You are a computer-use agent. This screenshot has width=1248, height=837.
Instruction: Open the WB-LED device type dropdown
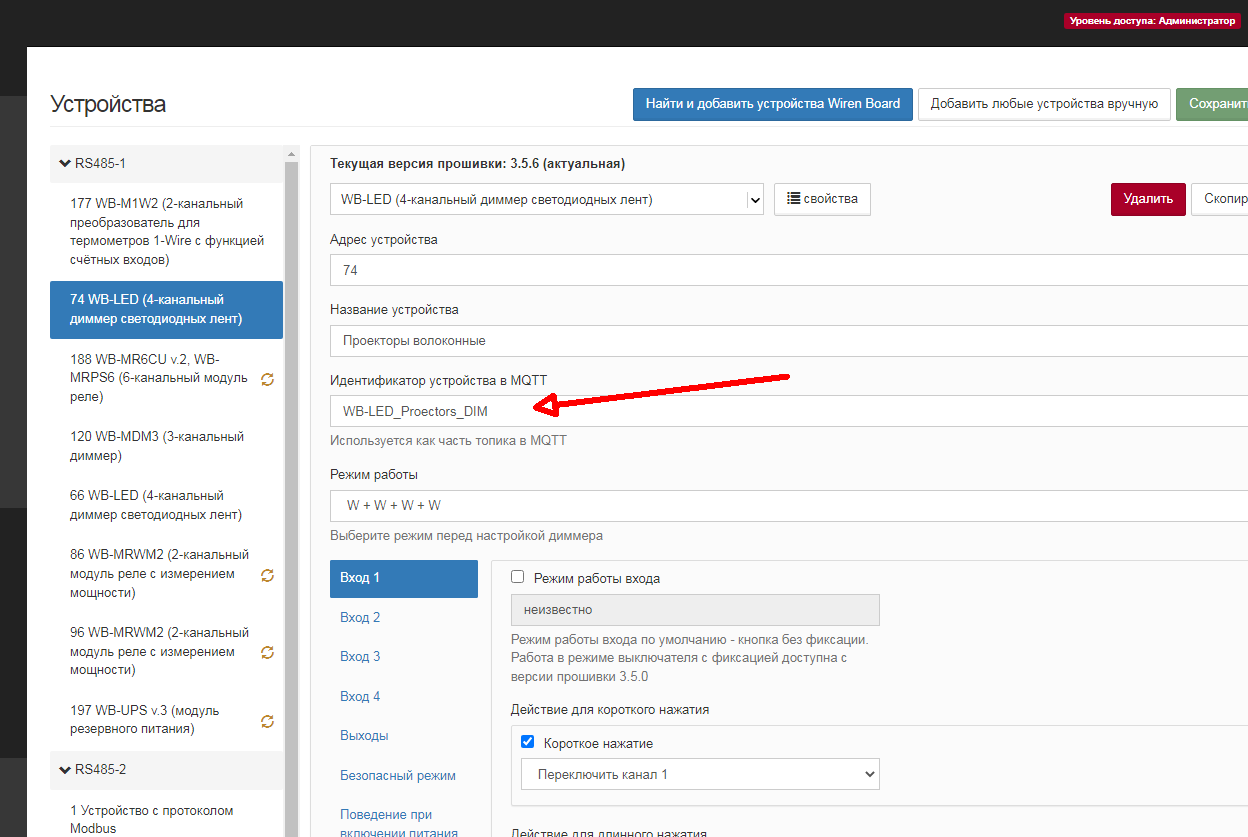click(547, 199)
